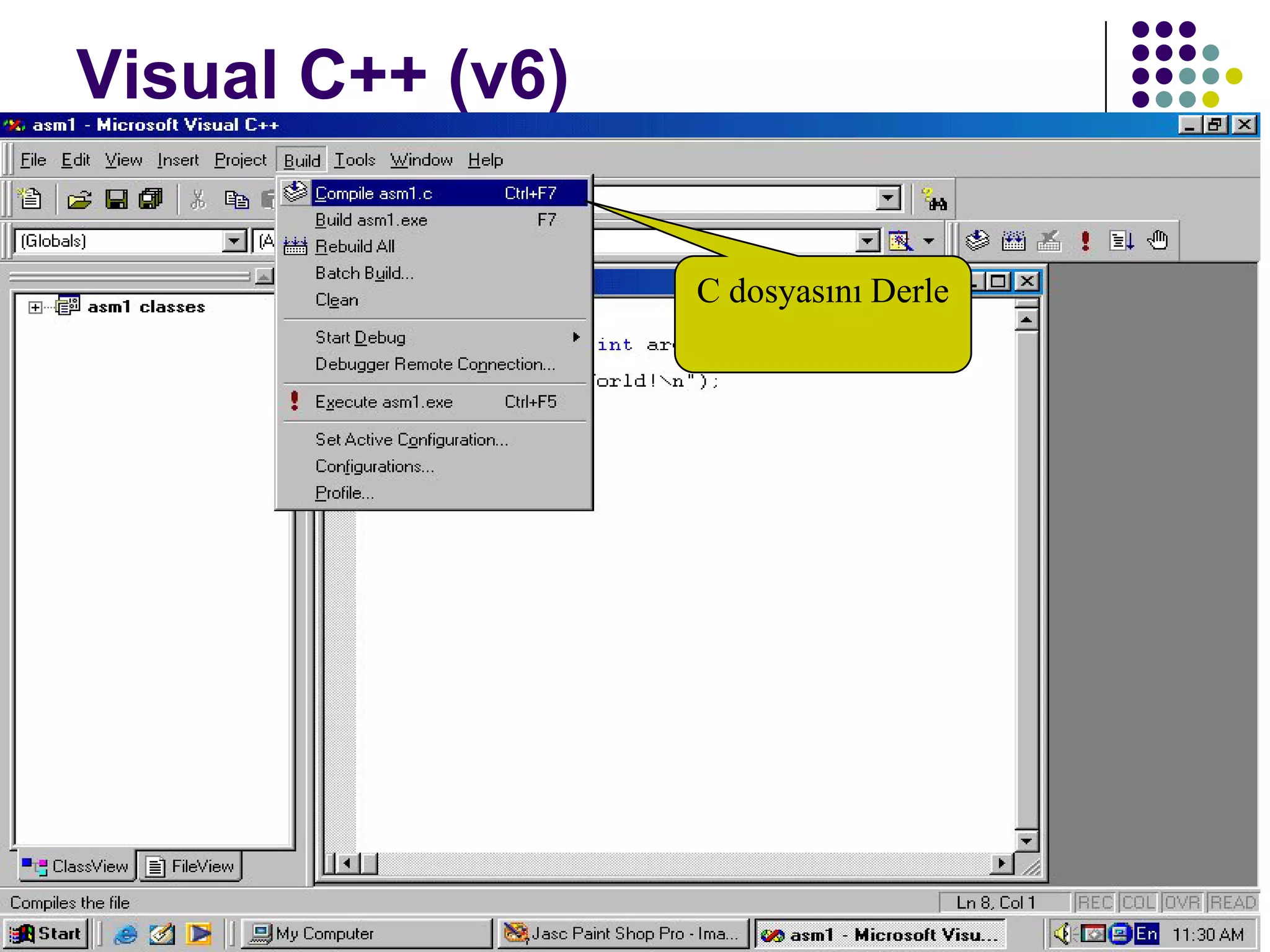Choose Build asm1.exe menu entry
Image resolution: width=1270 pixels, height=952 pixels.
click(x=434, y=220)
